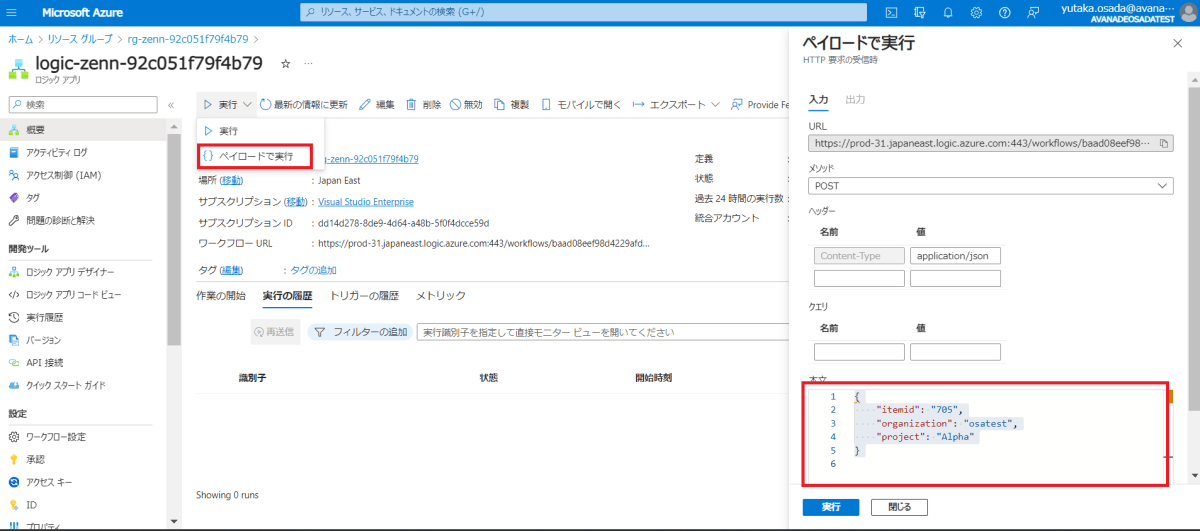Viewport: 1200px width, 531px height.
Task: Click the 無効 disable toolbar button
Action: click(x=466, y=104)
